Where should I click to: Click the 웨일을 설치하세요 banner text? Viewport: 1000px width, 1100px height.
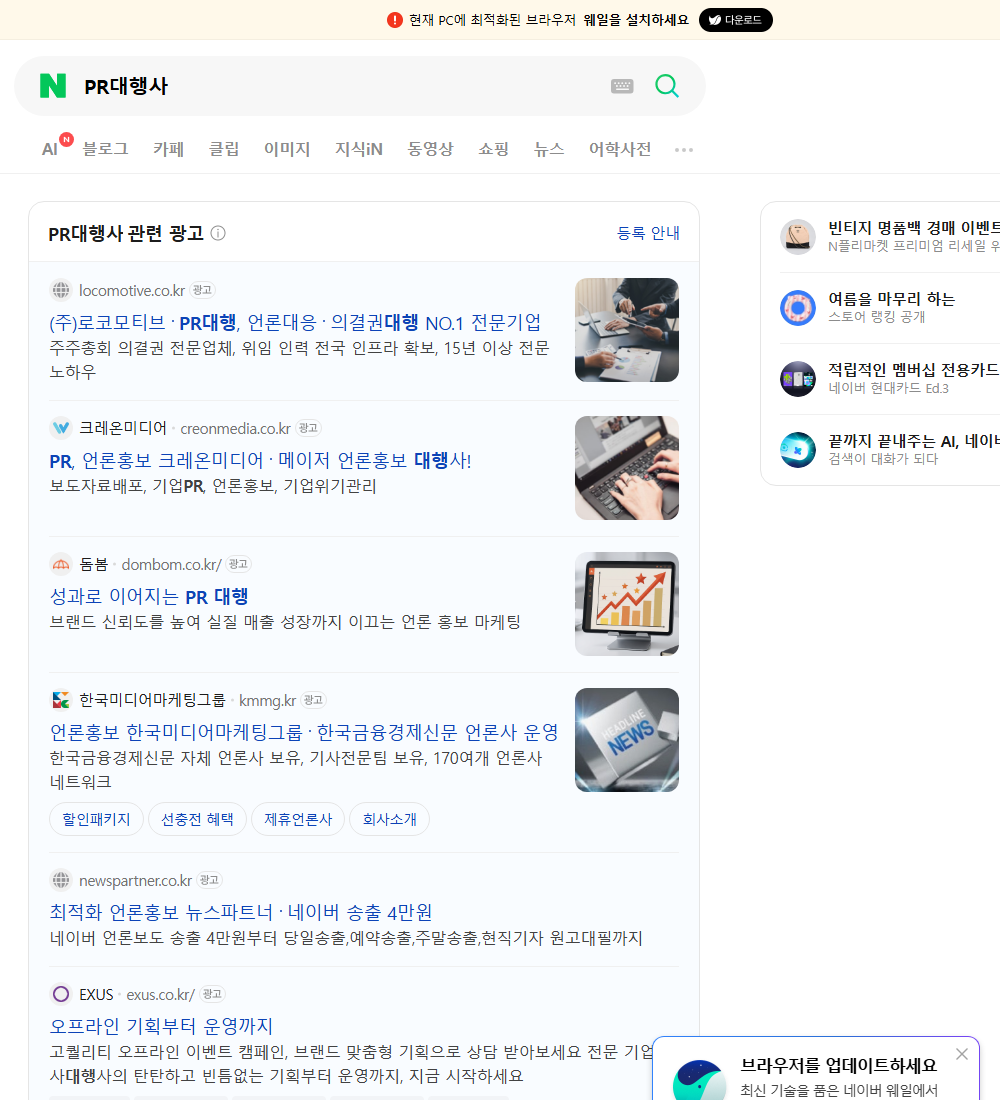tap(635, 20)
